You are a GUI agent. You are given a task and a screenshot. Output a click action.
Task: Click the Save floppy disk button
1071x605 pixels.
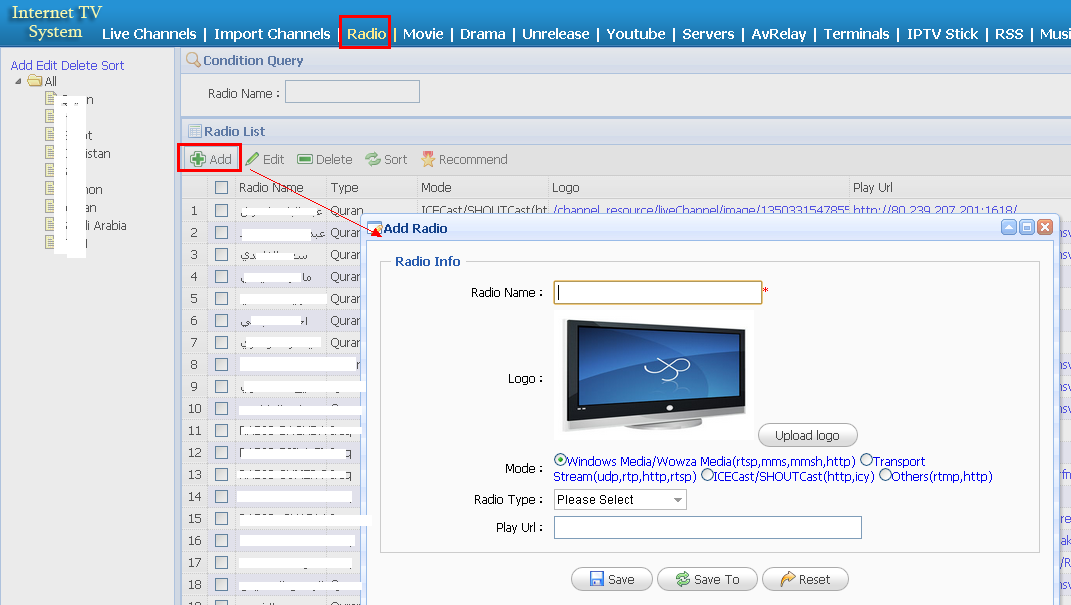(x=596, y=579)
